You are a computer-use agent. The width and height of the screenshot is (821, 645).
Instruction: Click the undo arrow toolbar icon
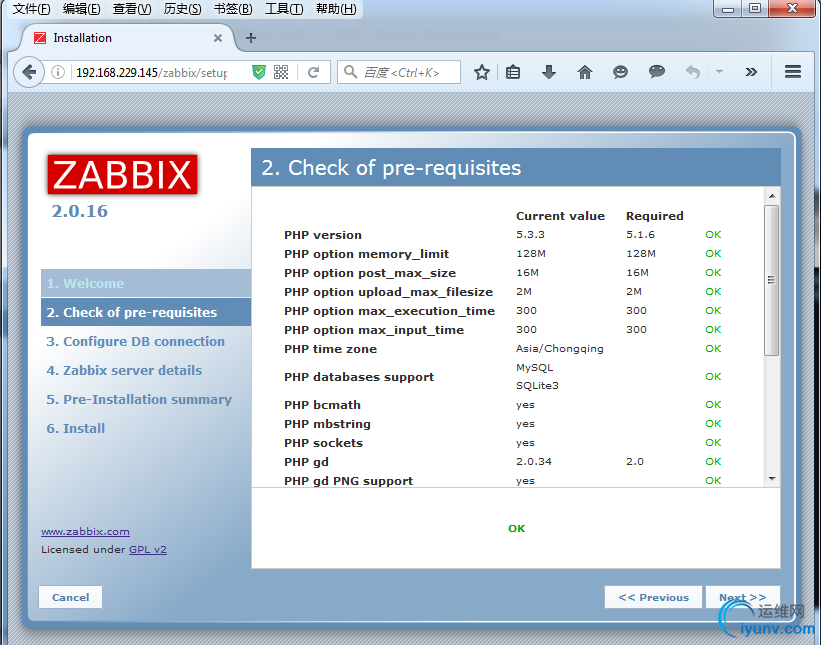[x=693, y=72]
